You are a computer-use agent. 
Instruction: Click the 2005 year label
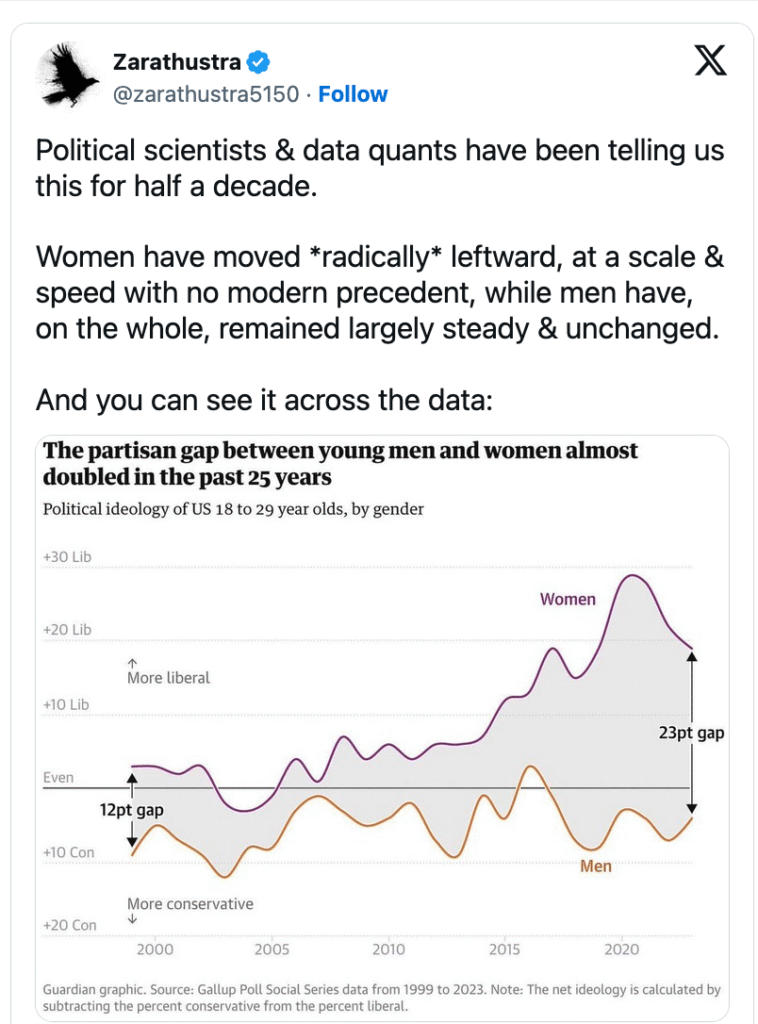tap(272, 949)
